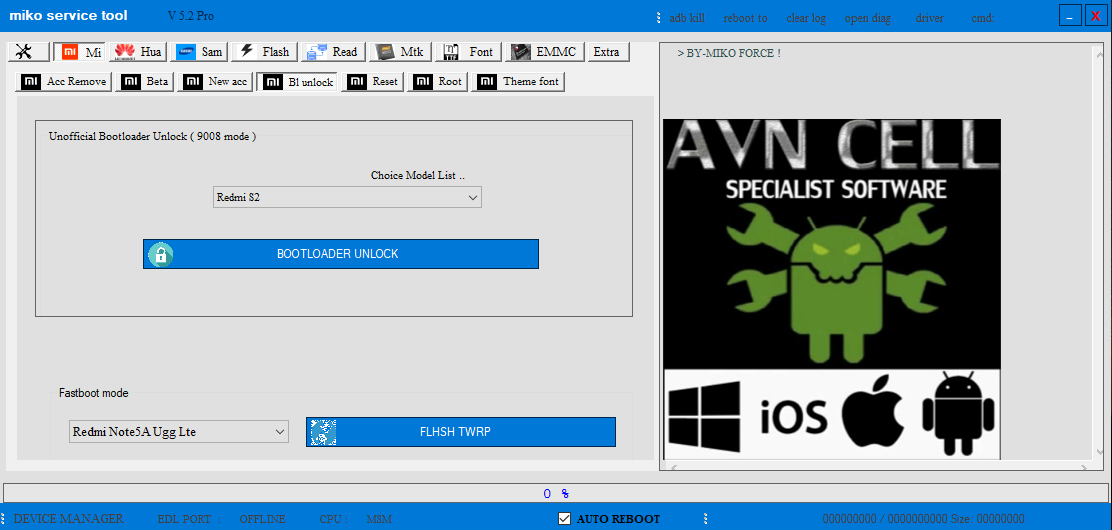Click adb kill in the title bar

687,18
